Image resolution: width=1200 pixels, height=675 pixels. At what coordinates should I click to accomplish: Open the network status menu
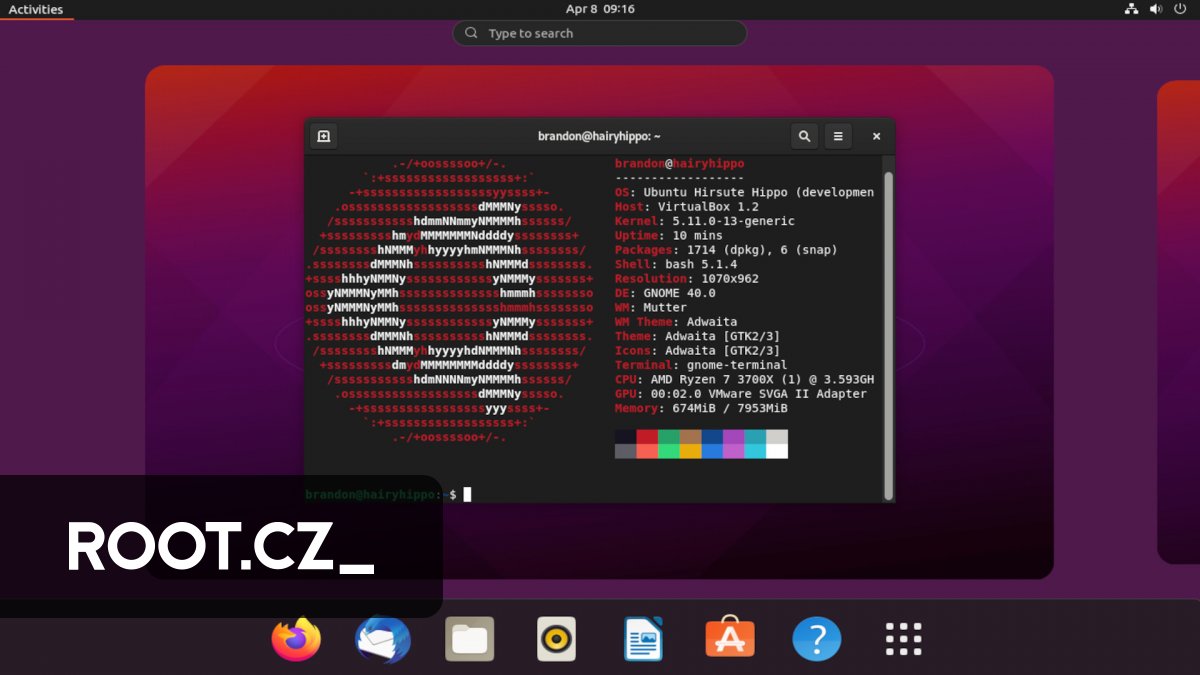(1132, 9)
